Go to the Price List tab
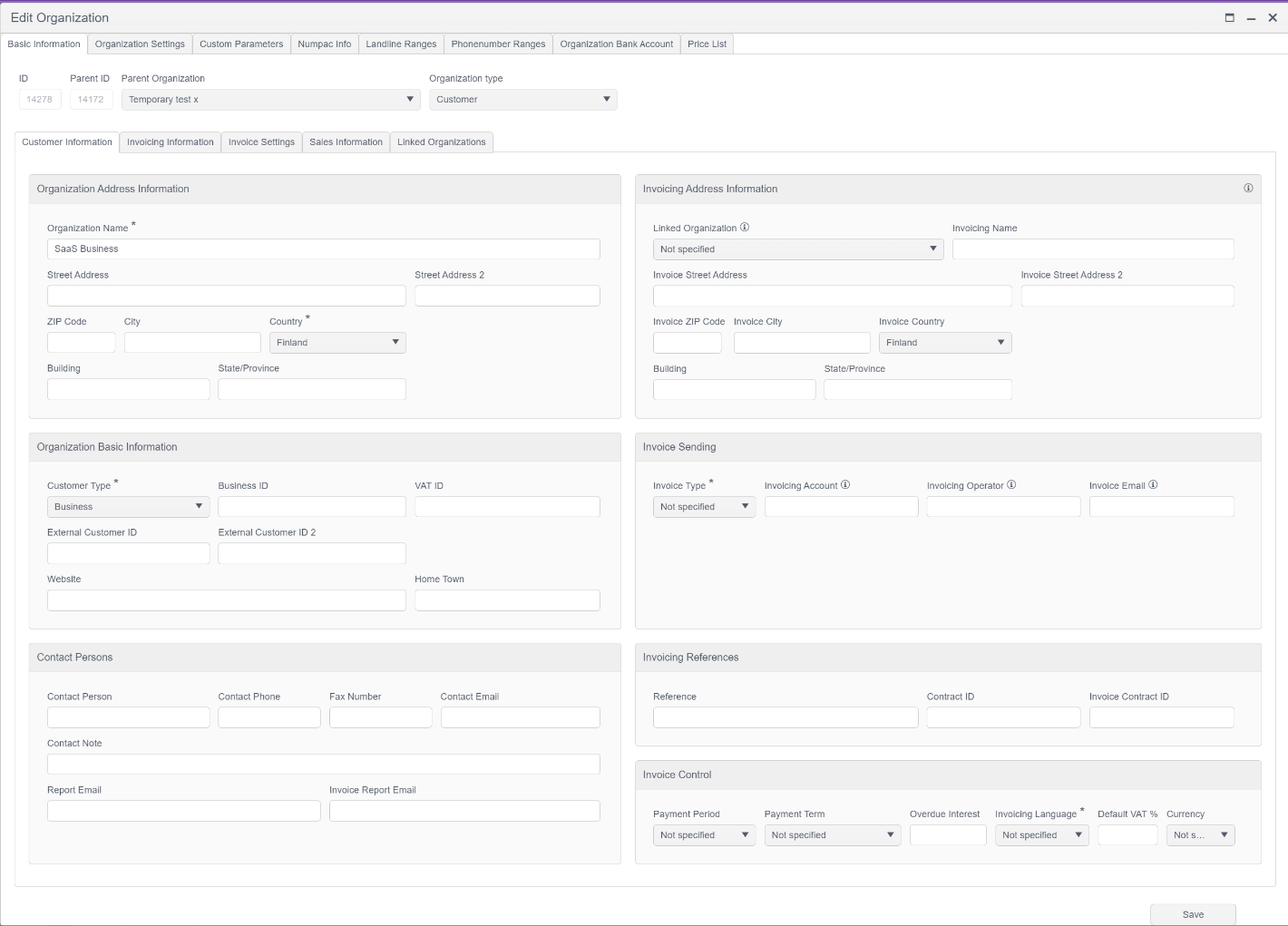This screenshot has height=926, width=1288. tap(707, 44)
